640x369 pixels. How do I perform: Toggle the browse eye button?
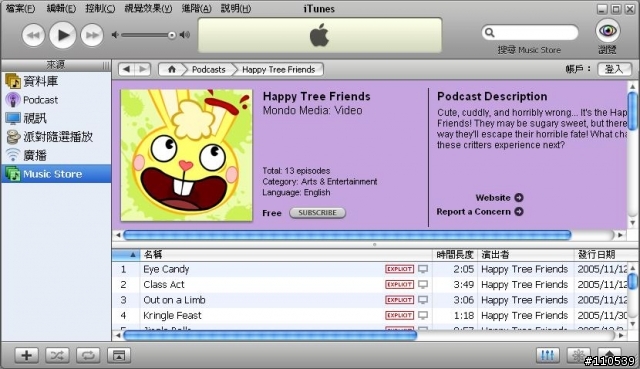[607, 31]
